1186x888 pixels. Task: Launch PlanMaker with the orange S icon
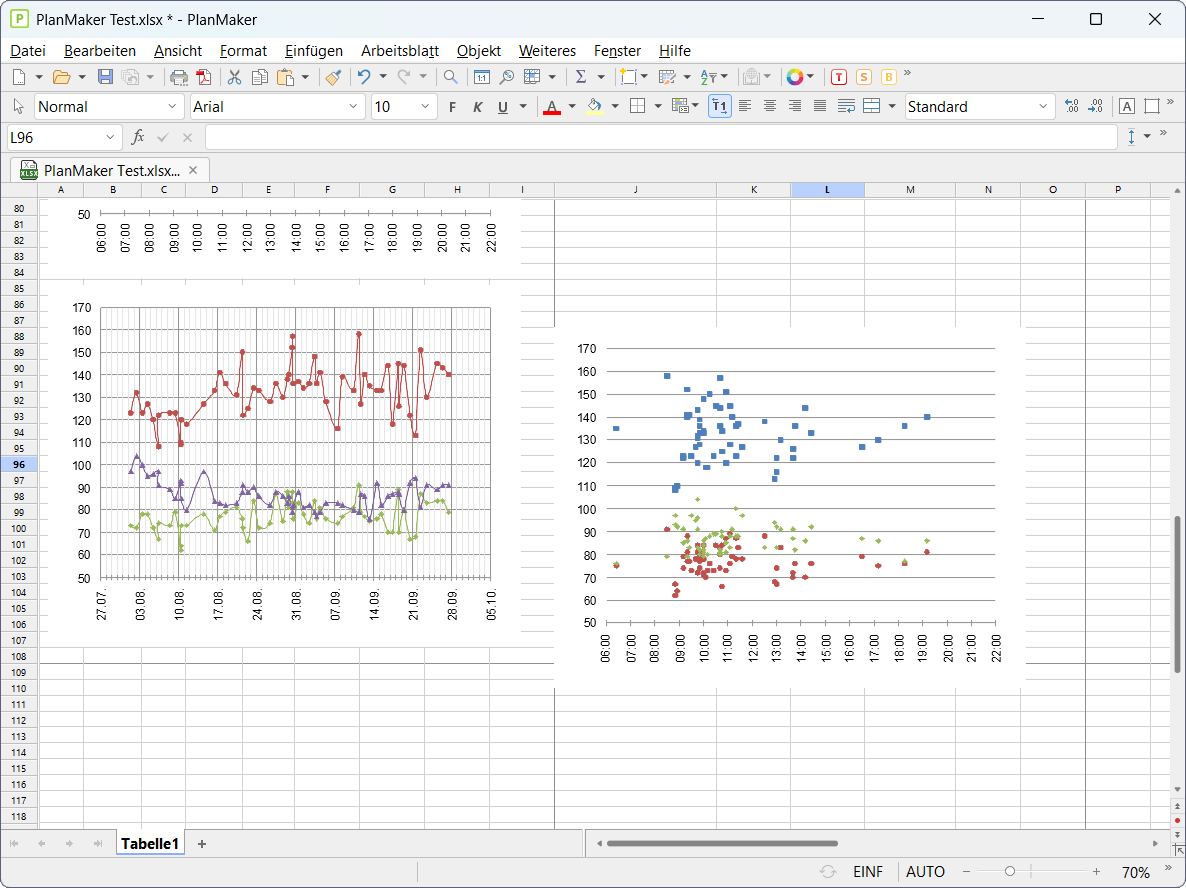[864, 76]
